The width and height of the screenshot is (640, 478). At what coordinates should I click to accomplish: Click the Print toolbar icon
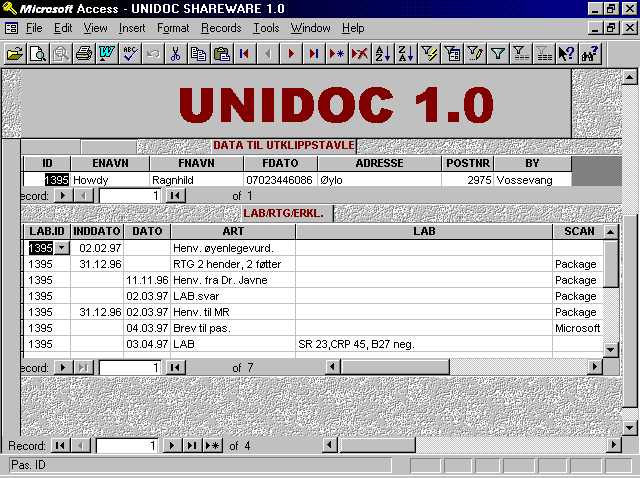pyautogui.click(x=84, y=54)
